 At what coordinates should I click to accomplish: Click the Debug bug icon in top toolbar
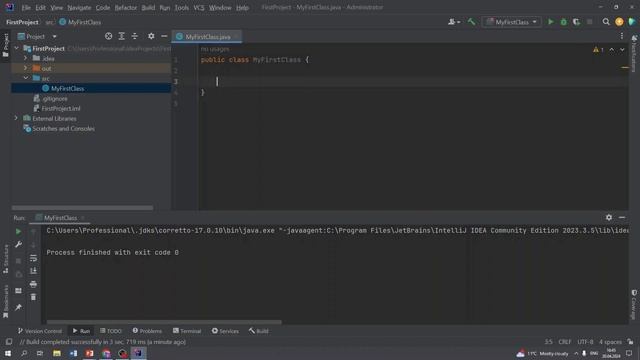point(564,22)
